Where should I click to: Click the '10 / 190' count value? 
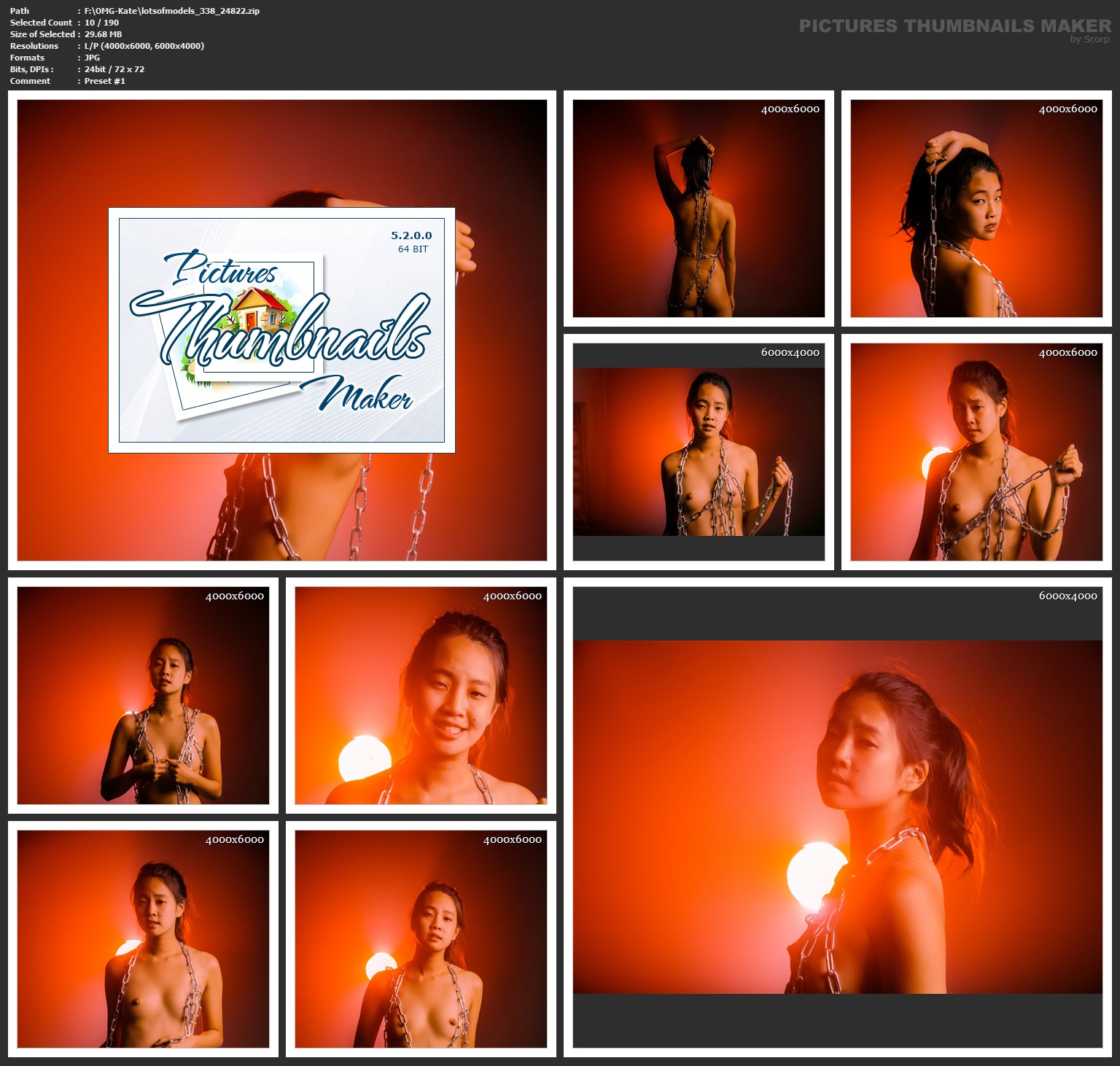click(x=101, y=23)
